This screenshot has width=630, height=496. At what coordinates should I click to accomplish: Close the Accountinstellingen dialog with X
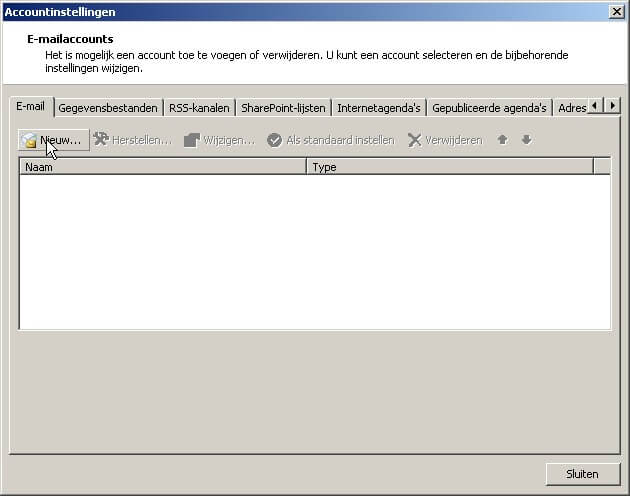pyautogui.click(x=616, y=12)
